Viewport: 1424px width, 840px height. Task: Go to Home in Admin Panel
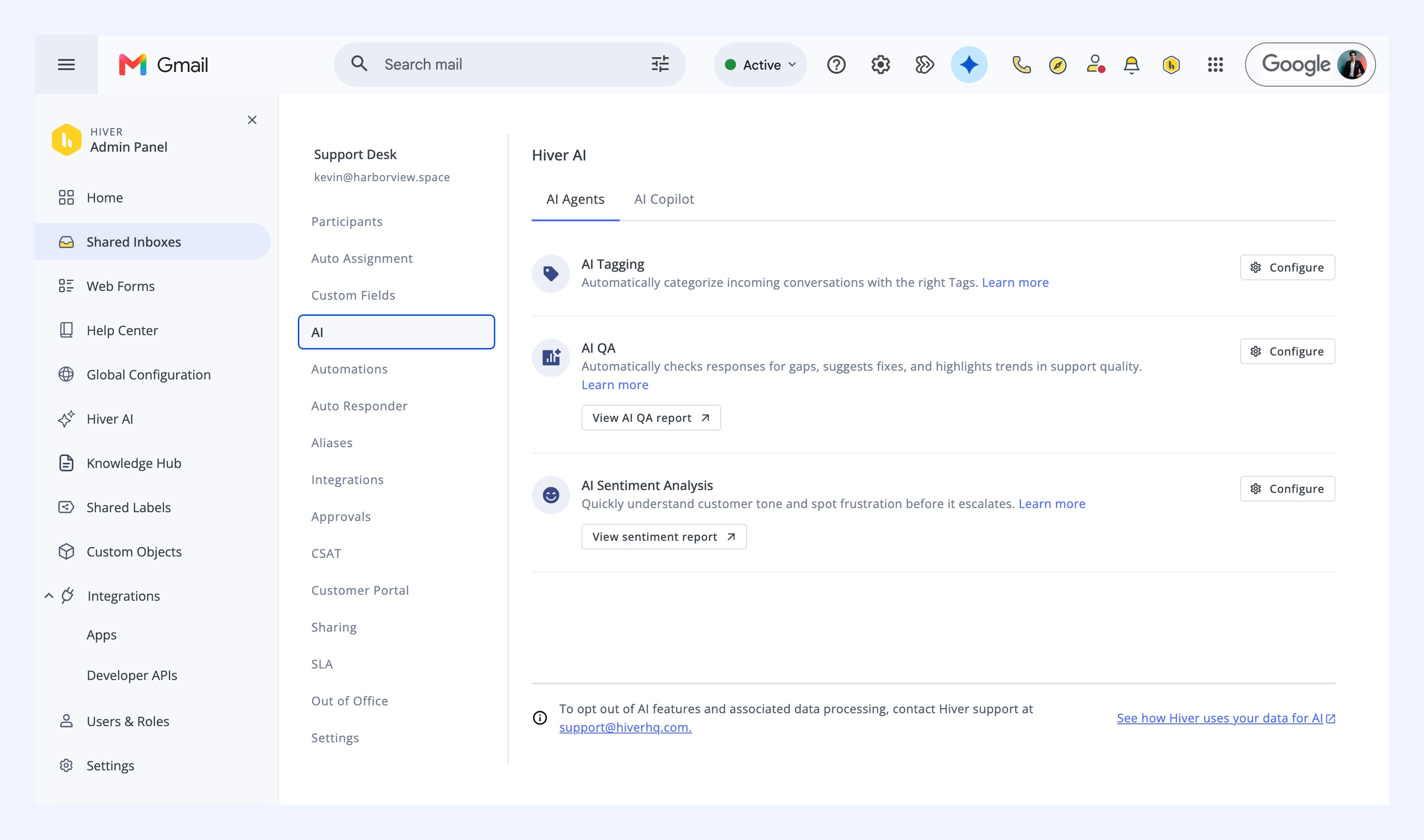pyautogui.click(x=153, y=197)
